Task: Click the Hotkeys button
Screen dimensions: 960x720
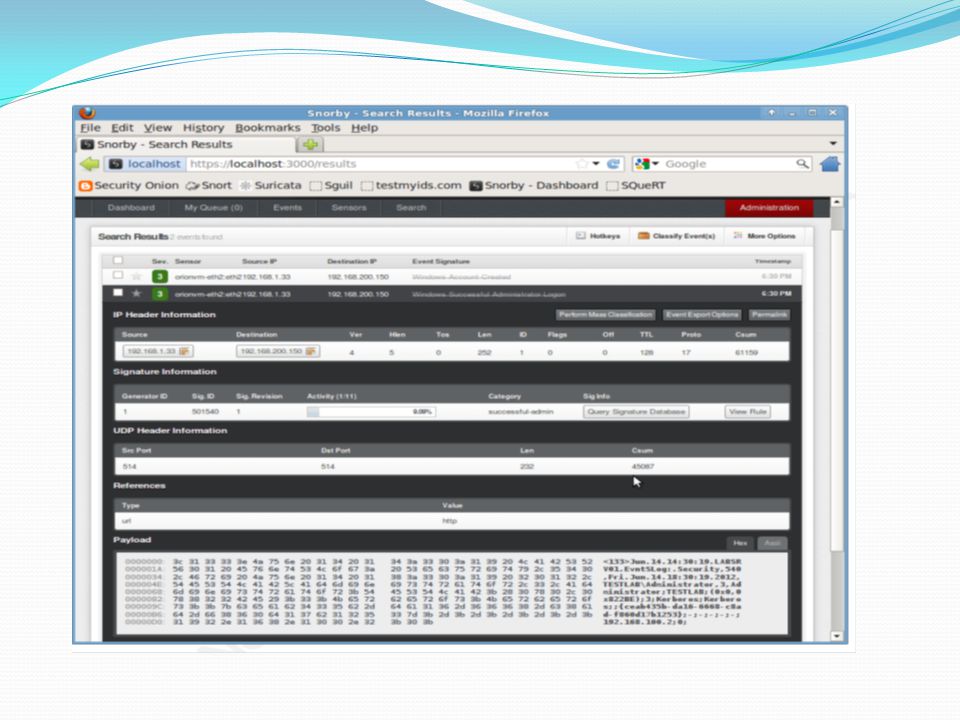Action: click(598, 236)
